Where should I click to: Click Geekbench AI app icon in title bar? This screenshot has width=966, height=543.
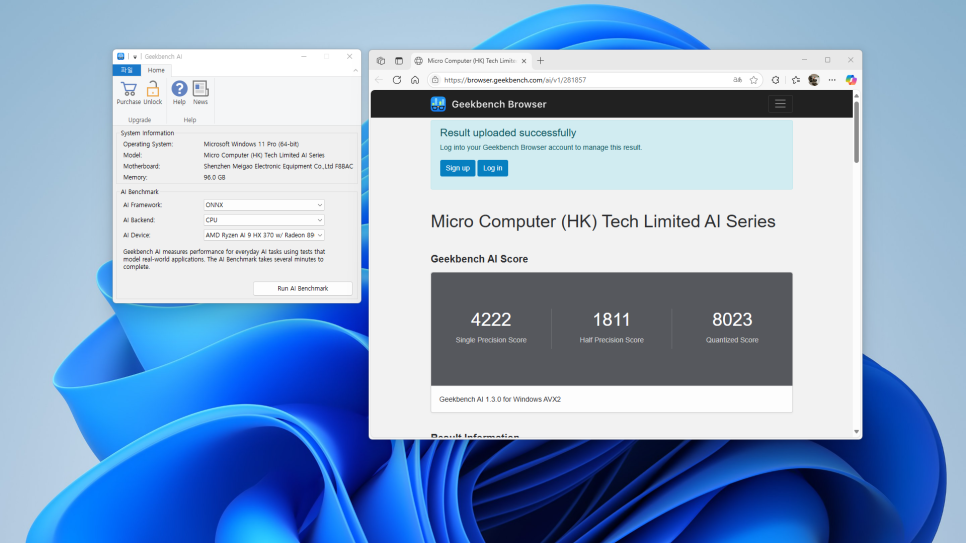(121, 56)
